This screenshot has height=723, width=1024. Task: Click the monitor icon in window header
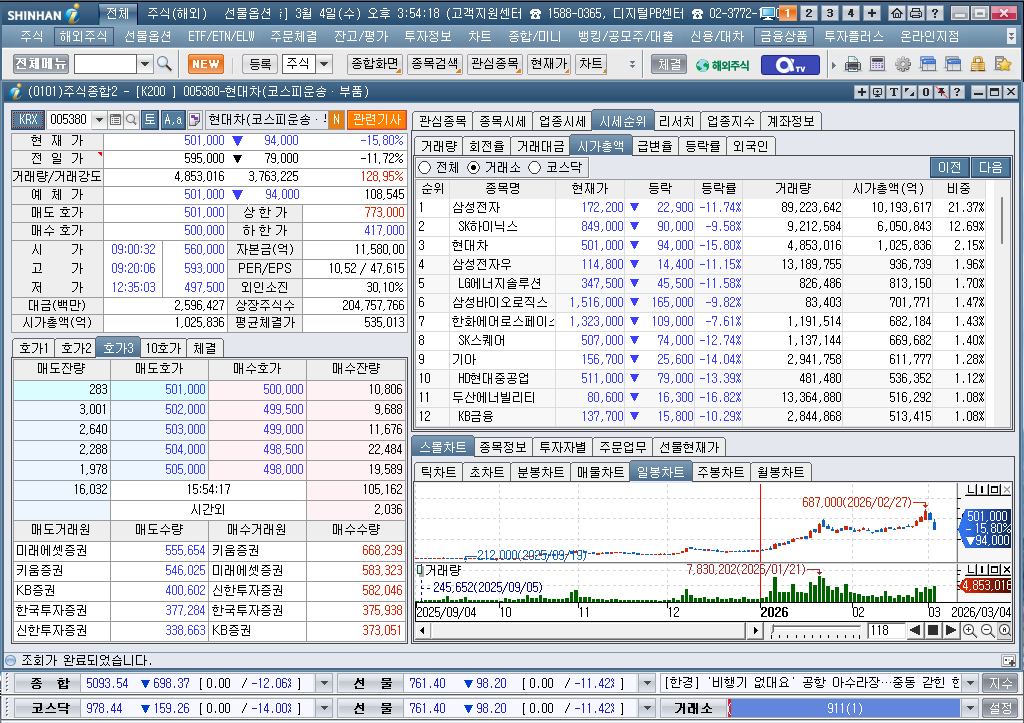878,92
